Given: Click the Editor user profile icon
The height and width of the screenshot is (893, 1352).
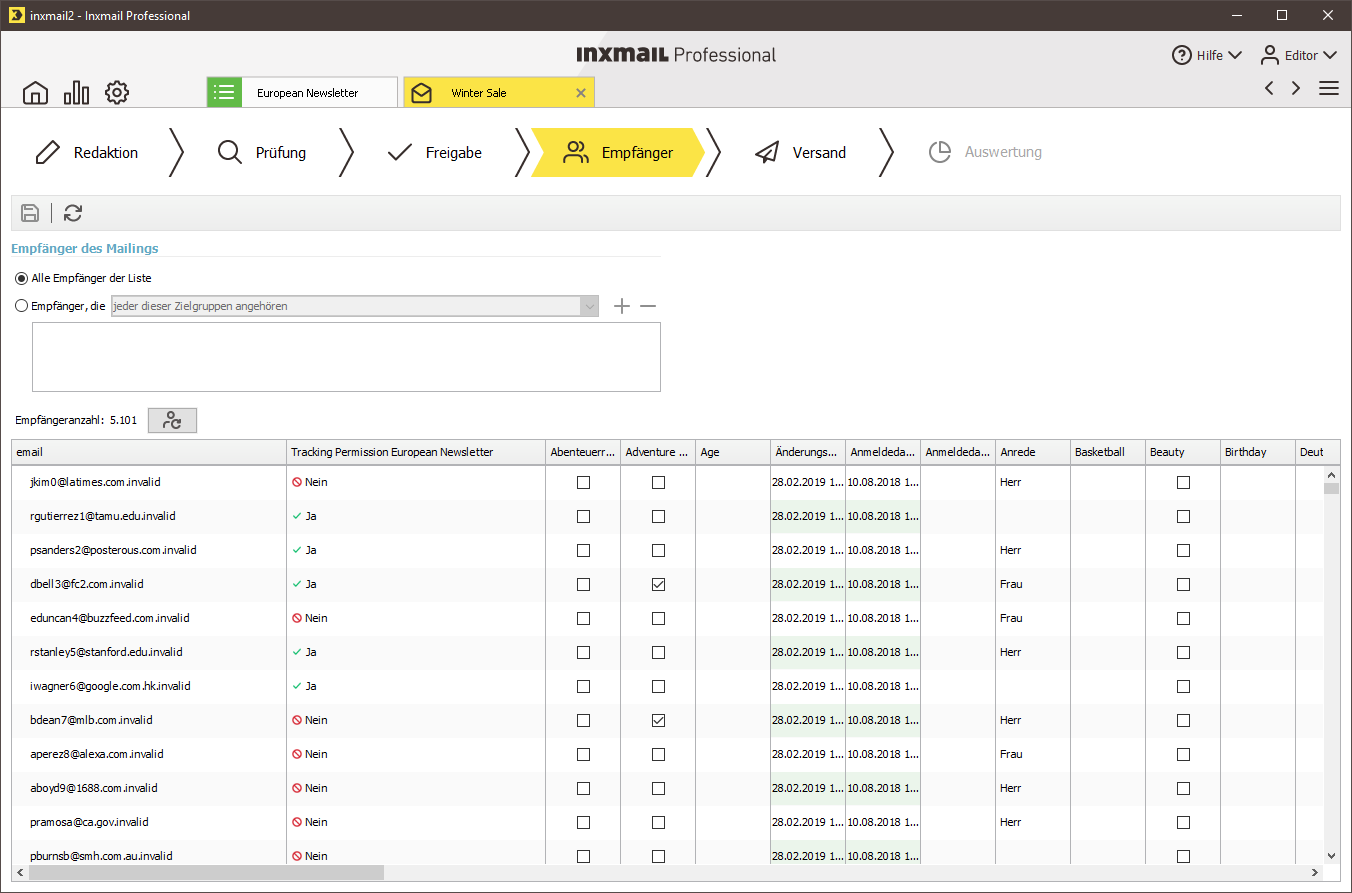Looking at the screenshot, I should click(1270, 55).
